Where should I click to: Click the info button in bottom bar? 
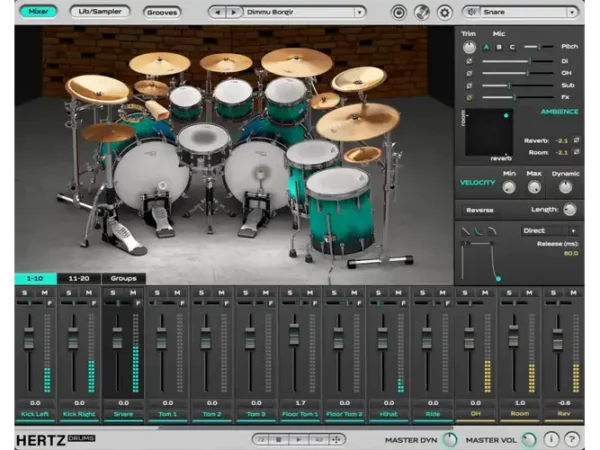[x=551, y=439]
